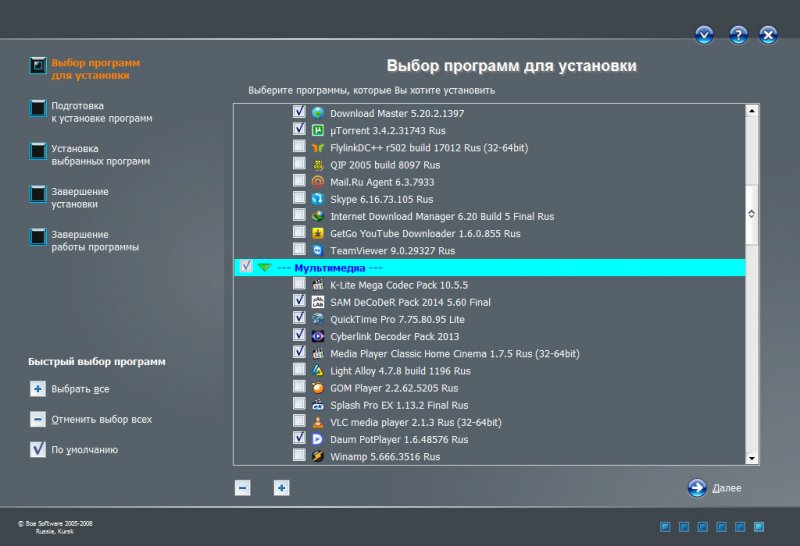Uncheck Download Master 5.20.2.1397
Image resolution: width=800 pixels, height=546 pixels.
(x=299, y=112)
